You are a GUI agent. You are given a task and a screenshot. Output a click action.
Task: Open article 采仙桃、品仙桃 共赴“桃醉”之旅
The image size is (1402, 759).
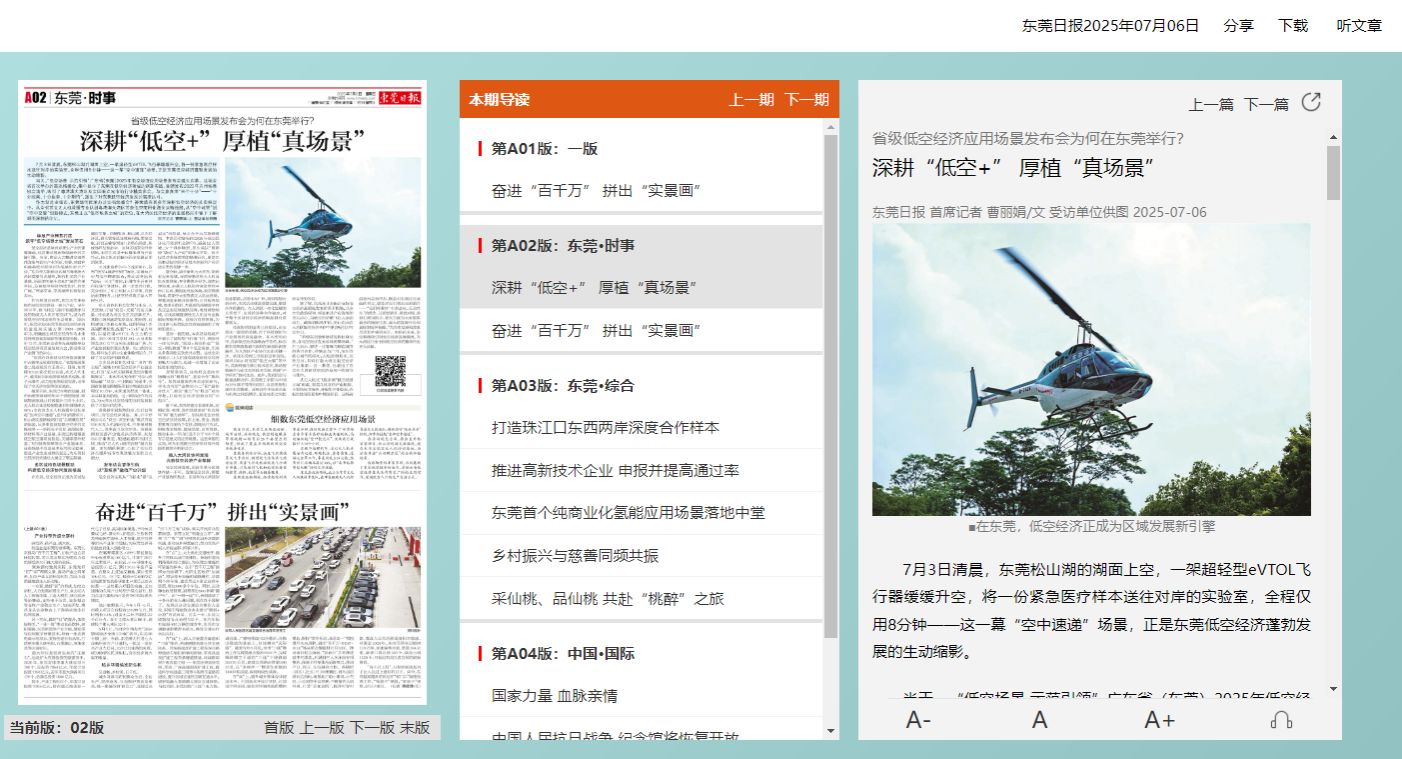point(607,599)
